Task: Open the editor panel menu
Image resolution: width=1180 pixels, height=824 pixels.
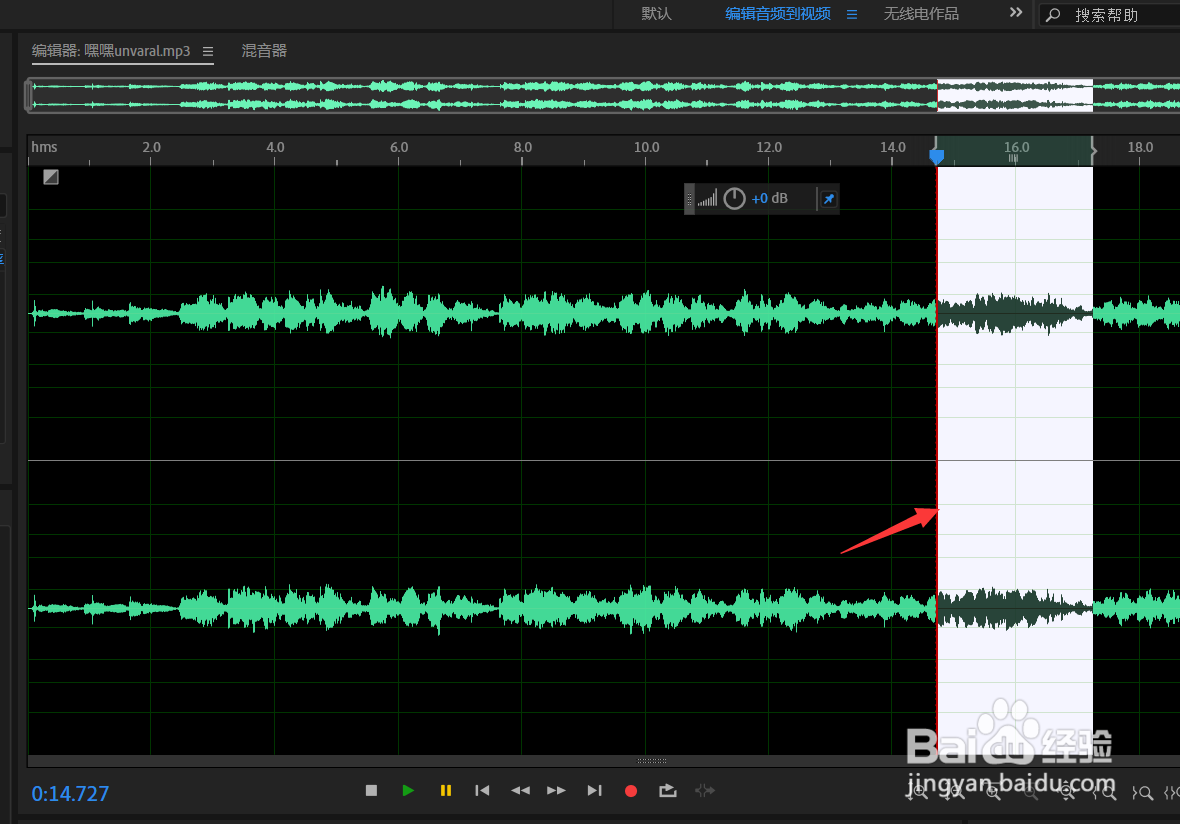Action: click(208, 52)
